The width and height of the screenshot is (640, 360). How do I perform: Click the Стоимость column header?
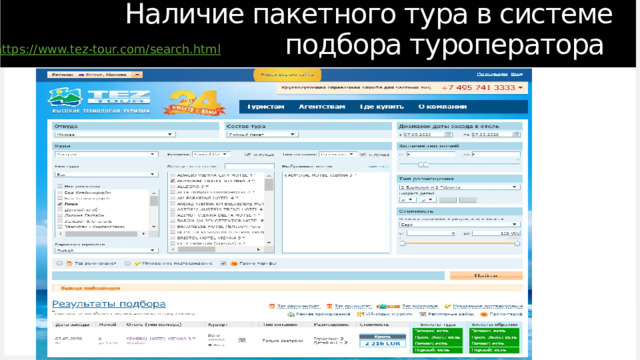tap(374, 325)
